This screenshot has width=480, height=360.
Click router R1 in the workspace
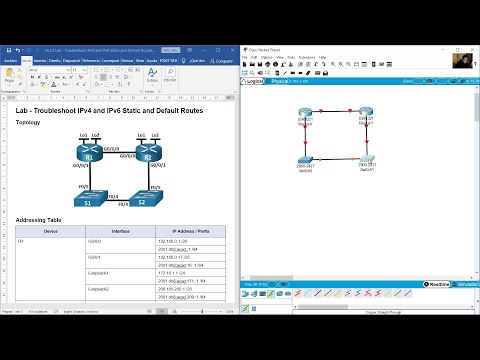366,112
